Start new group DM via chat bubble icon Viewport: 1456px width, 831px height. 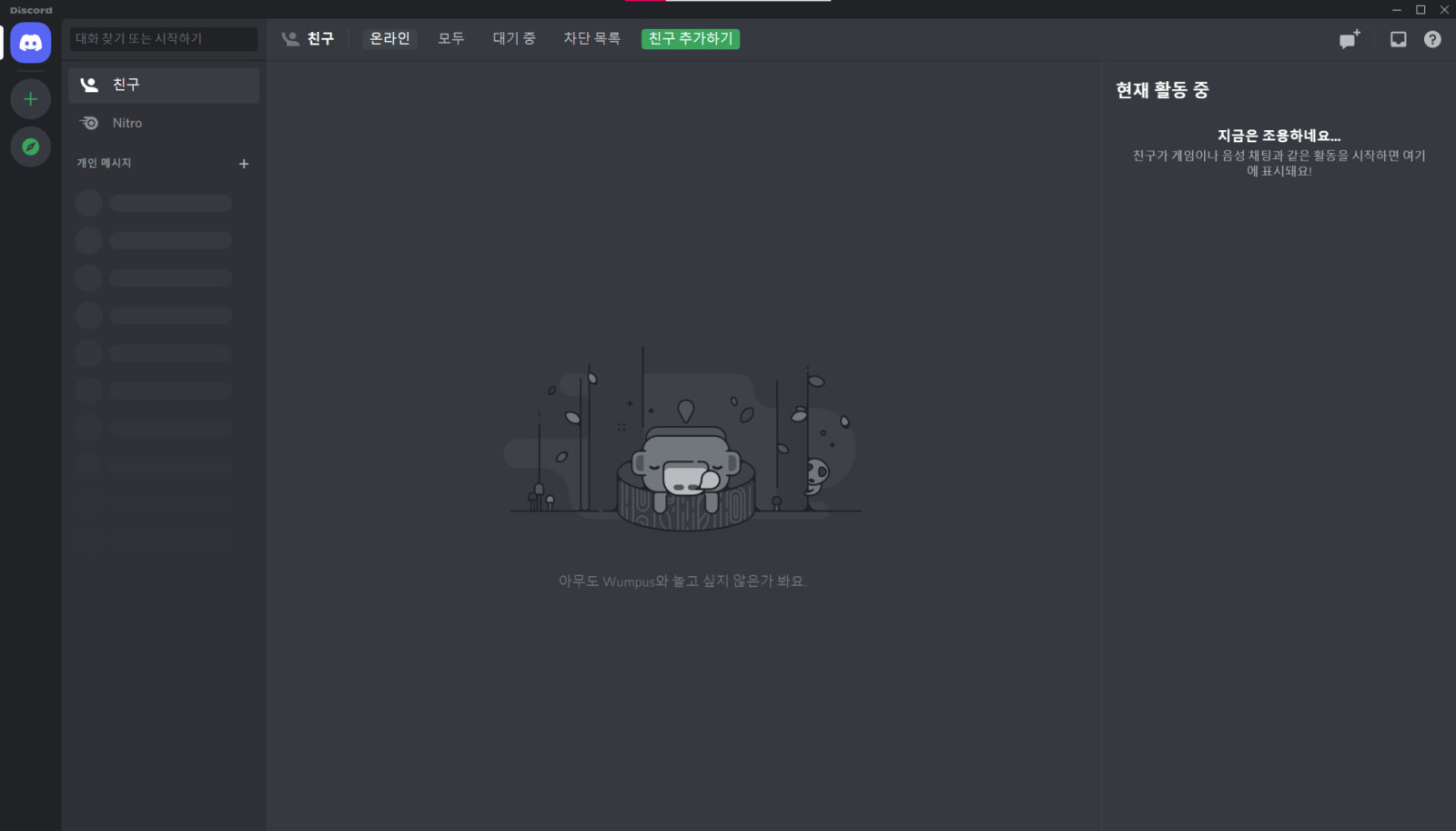click(1350, 39)
